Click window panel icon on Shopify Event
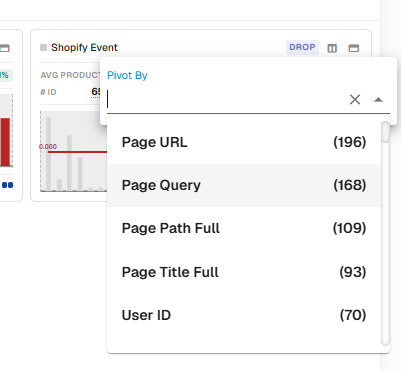Image resolution: width=401 pixels, height=371 pixels. pyautogui.click(x=354, y=48)
